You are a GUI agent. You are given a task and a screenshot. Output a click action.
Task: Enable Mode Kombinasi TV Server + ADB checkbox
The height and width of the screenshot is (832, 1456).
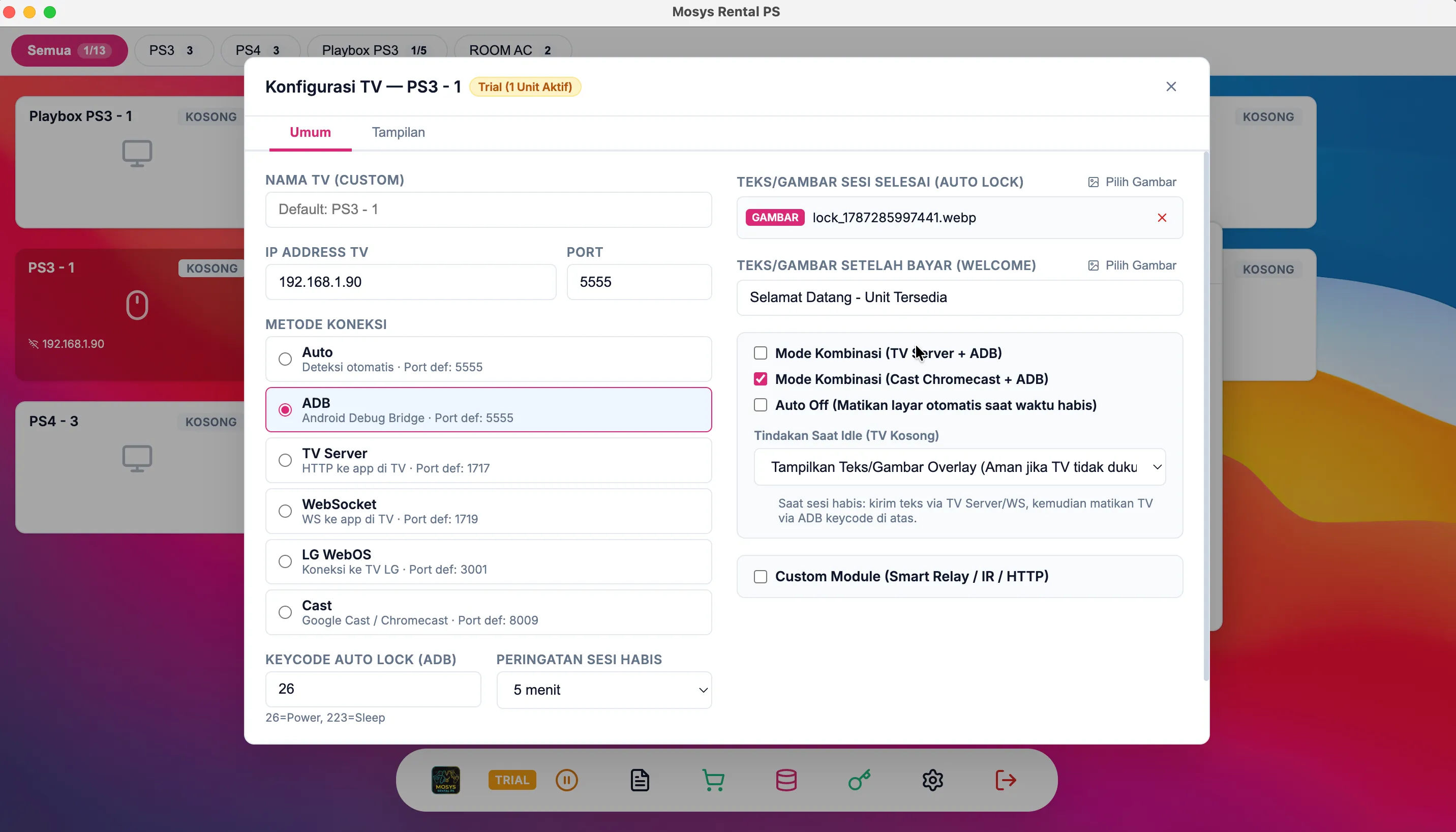760,352
